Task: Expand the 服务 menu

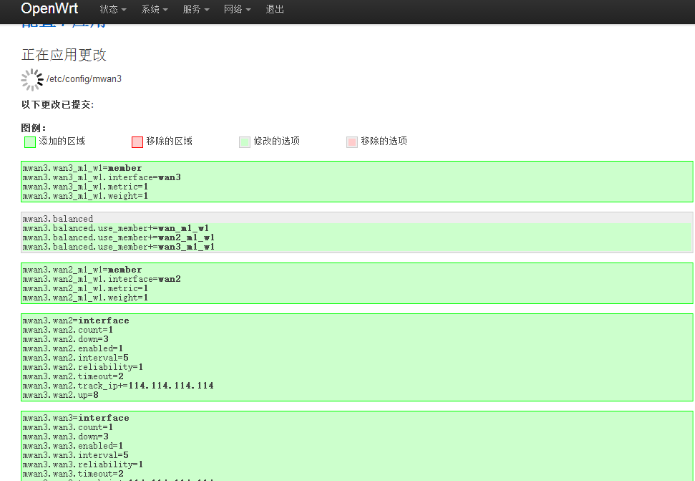Action: [196, 9]
